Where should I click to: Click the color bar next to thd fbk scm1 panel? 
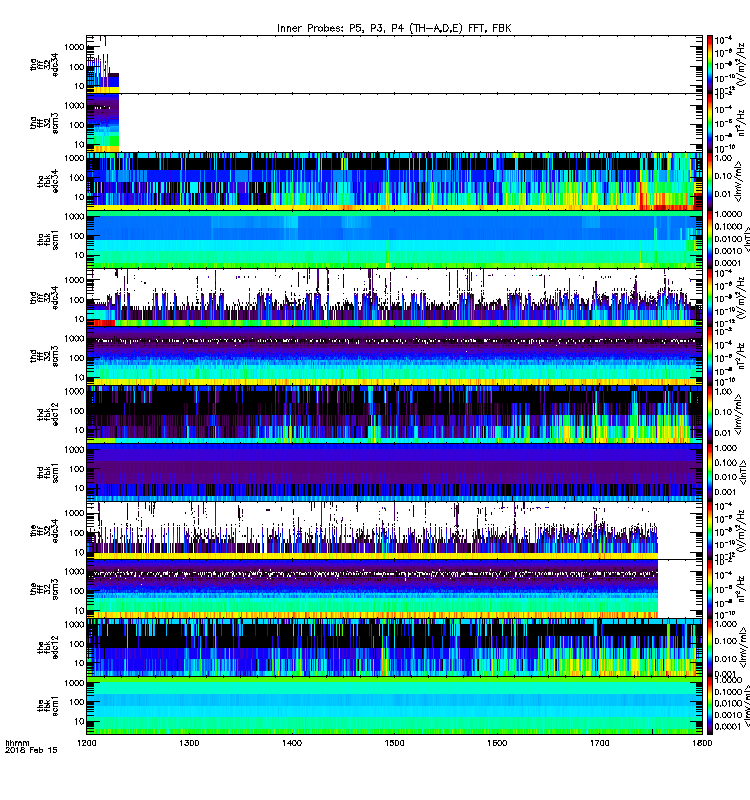tap(710, 472)
